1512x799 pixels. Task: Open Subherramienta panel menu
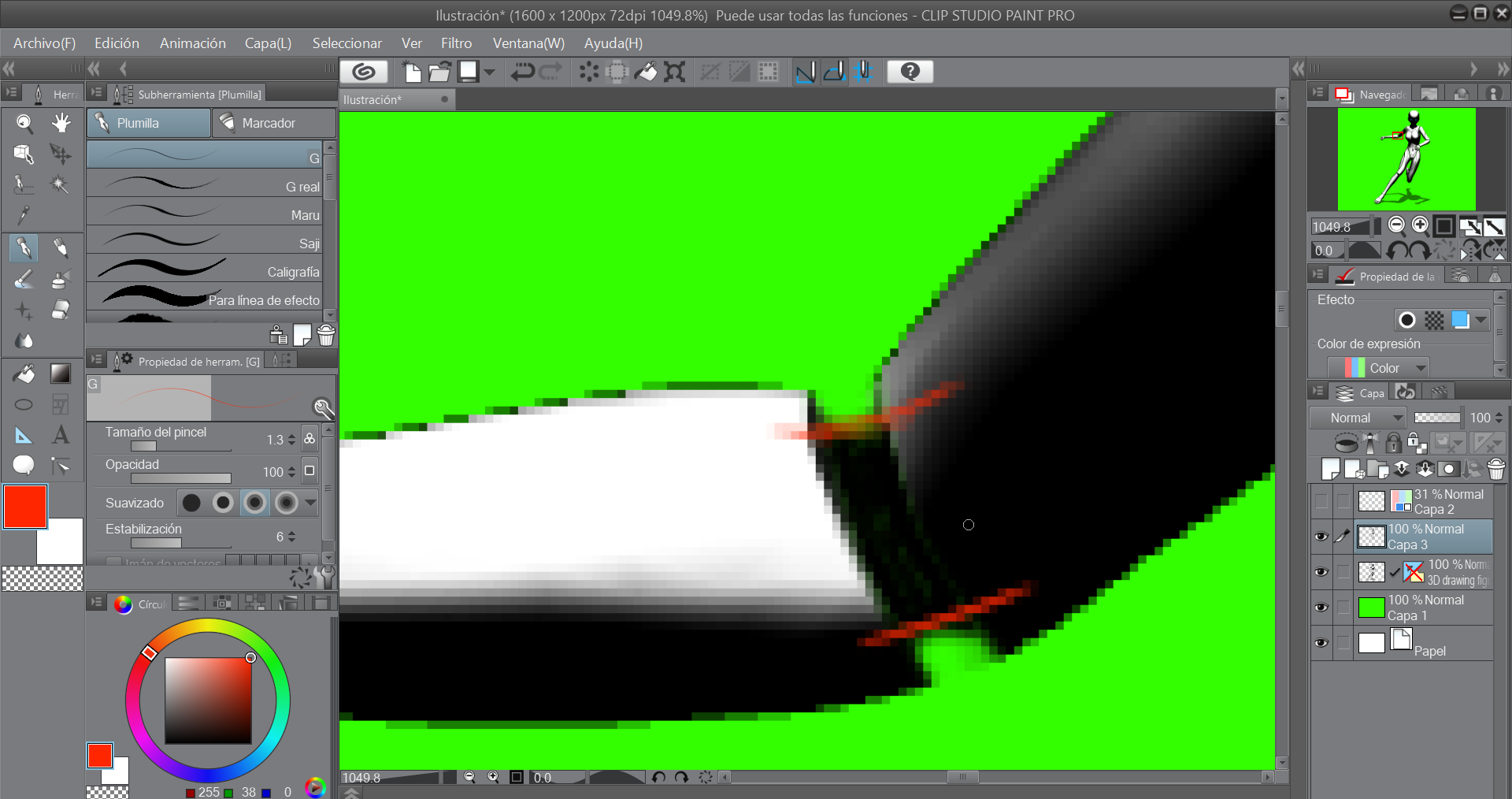pyautogui.click(x=96, y=93)
